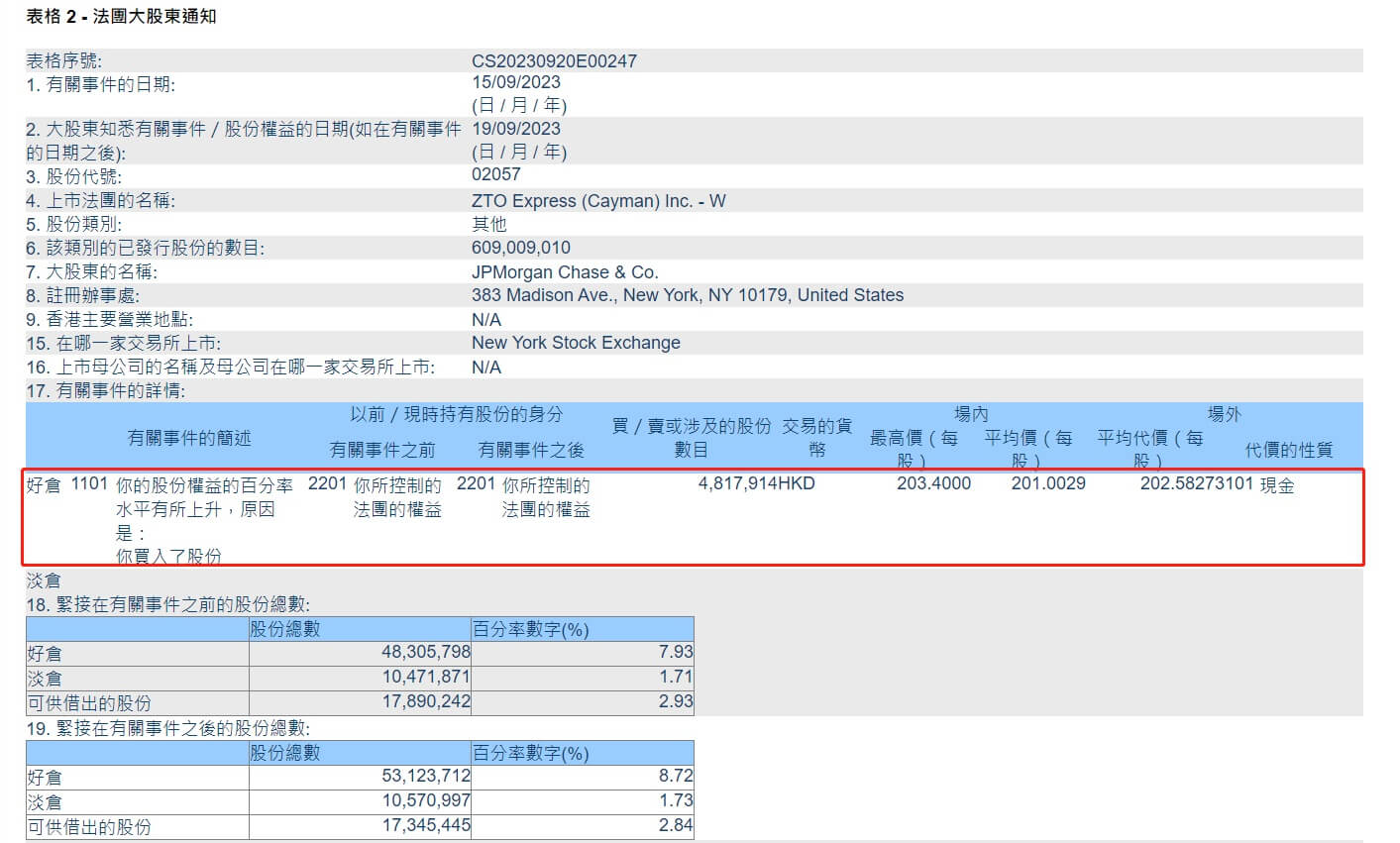Image resolution: width=1400 pixels, height=843 pixels.
Task: Select the 383 Madison Ave. registered address
Action: (x=688, y=295)
